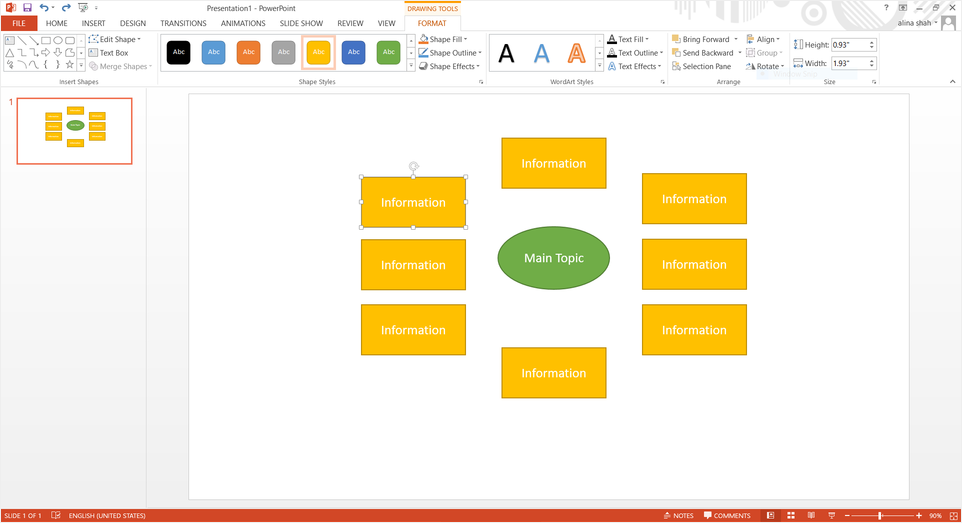Screen dimensions: 962x523
Task: Select the star shape in shapes gallery
Action: click(x=69, y=65)
